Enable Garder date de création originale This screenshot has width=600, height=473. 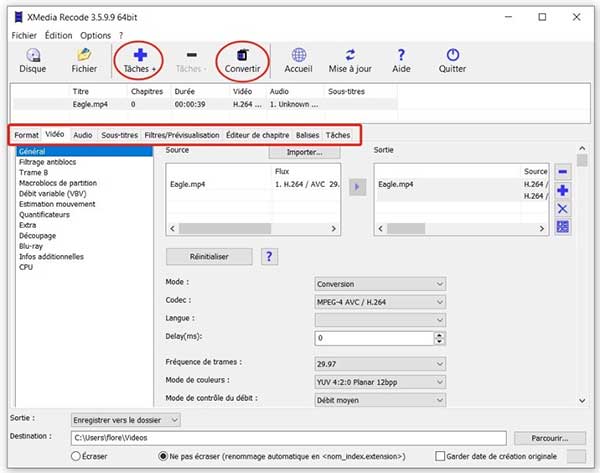click(440, 456)
